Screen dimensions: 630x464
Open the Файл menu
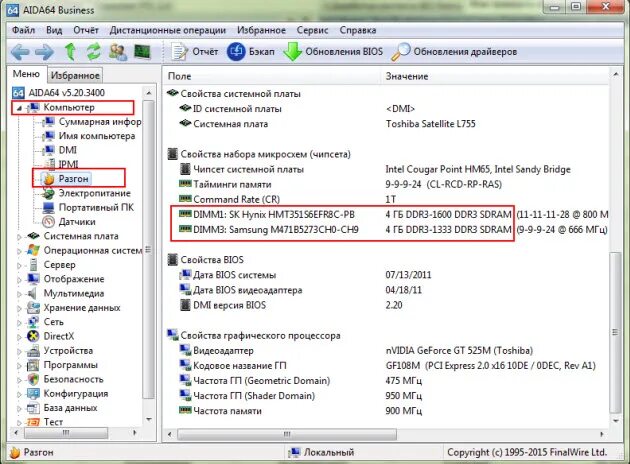click(23, 30)
